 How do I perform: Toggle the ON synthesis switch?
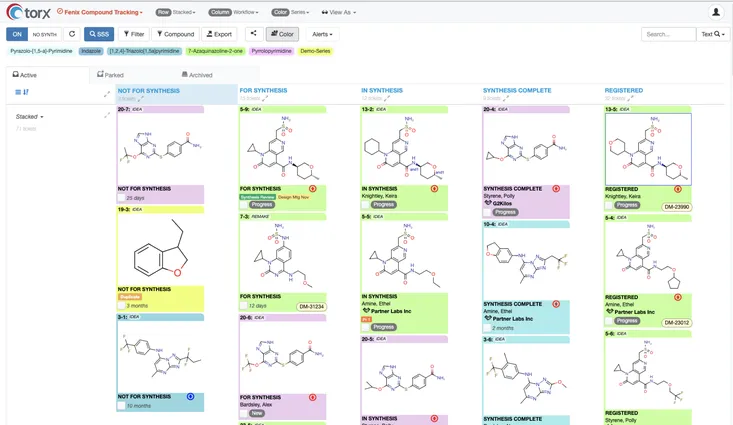[x=17, y=34]
